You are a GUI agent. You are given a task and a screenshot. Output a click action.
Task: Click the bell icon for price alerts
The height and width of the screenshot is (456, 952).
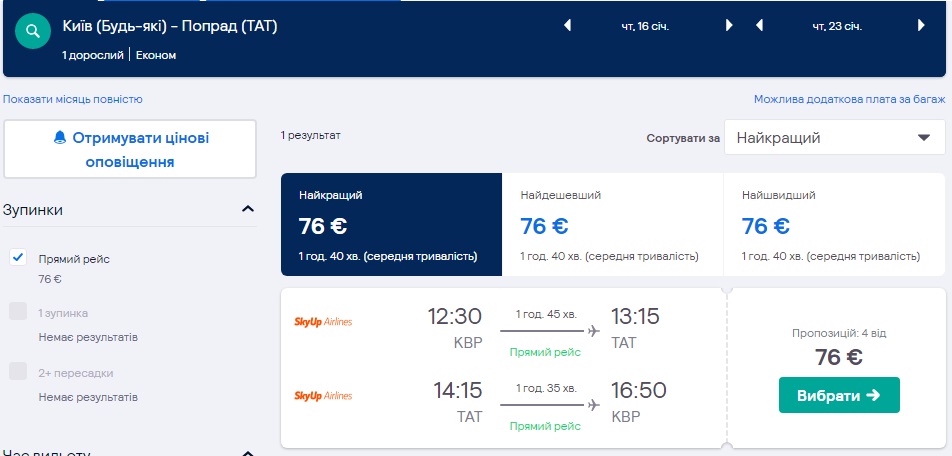(59, 137)
